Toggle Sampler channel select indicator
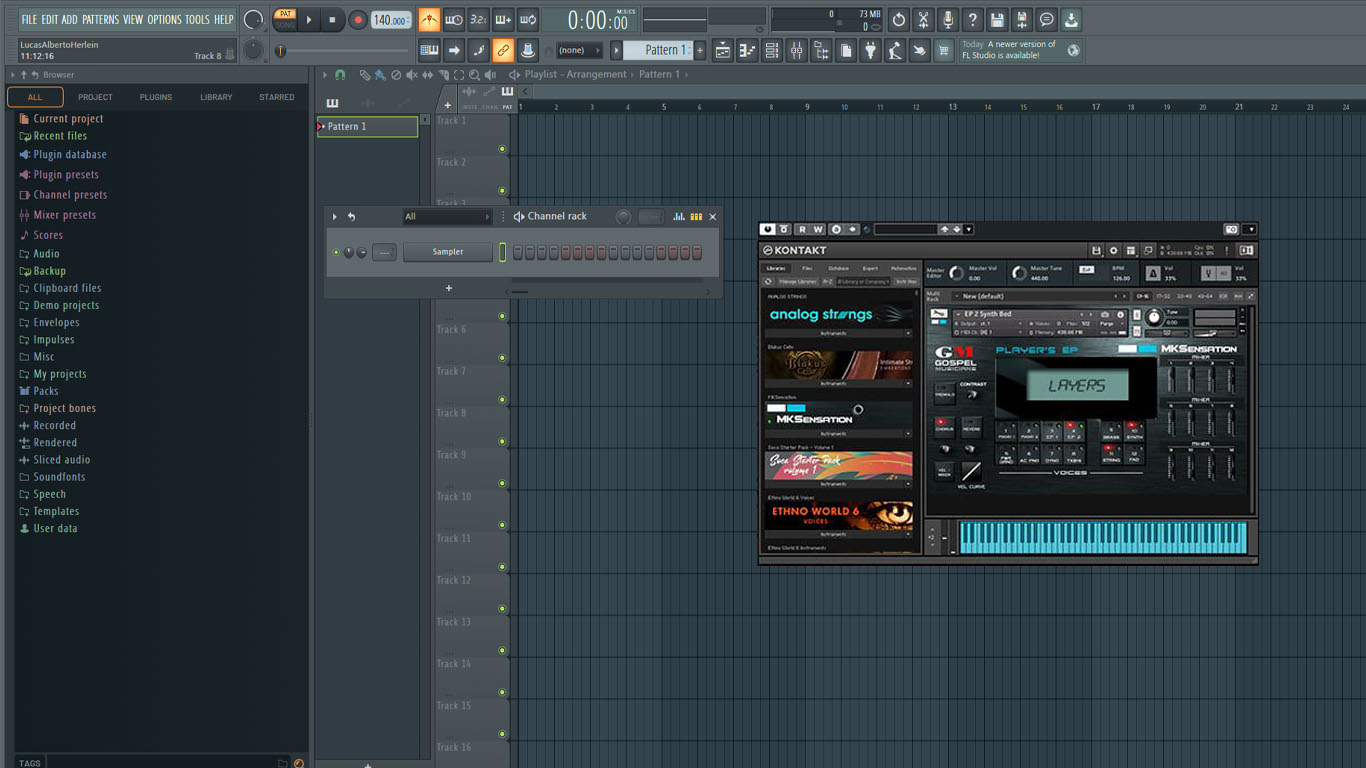The width and height of the screenshot is (1366, 768). coord(503,253)
